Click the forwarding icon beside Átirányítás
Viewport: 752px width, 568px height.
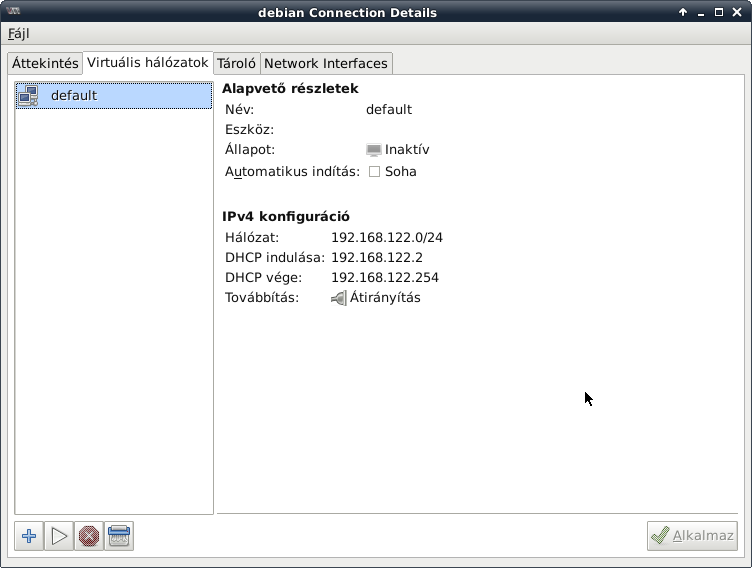click(x=339, y=298)
